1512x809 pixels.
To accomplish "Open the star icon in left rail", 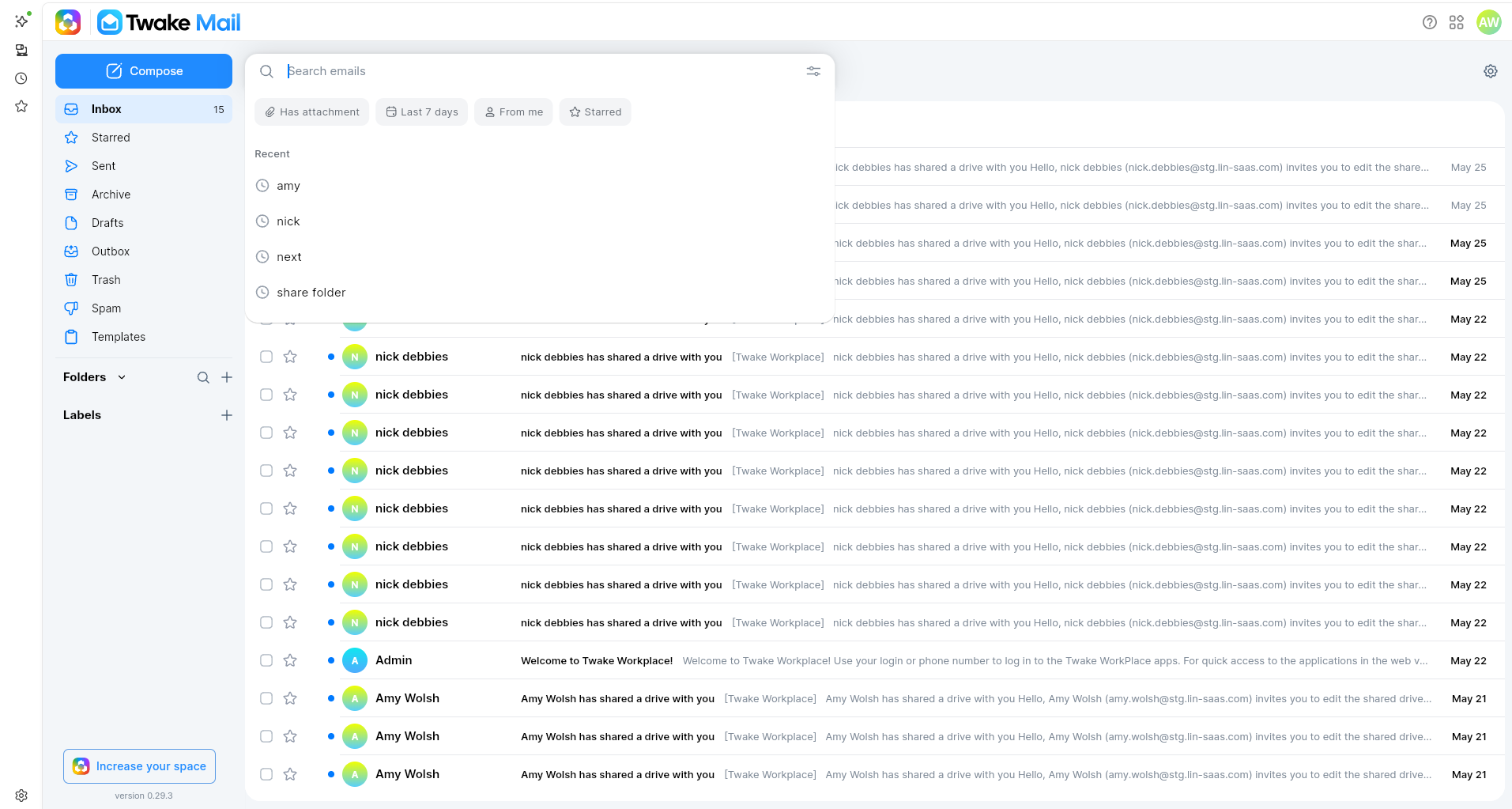I will tap(21, 106).
